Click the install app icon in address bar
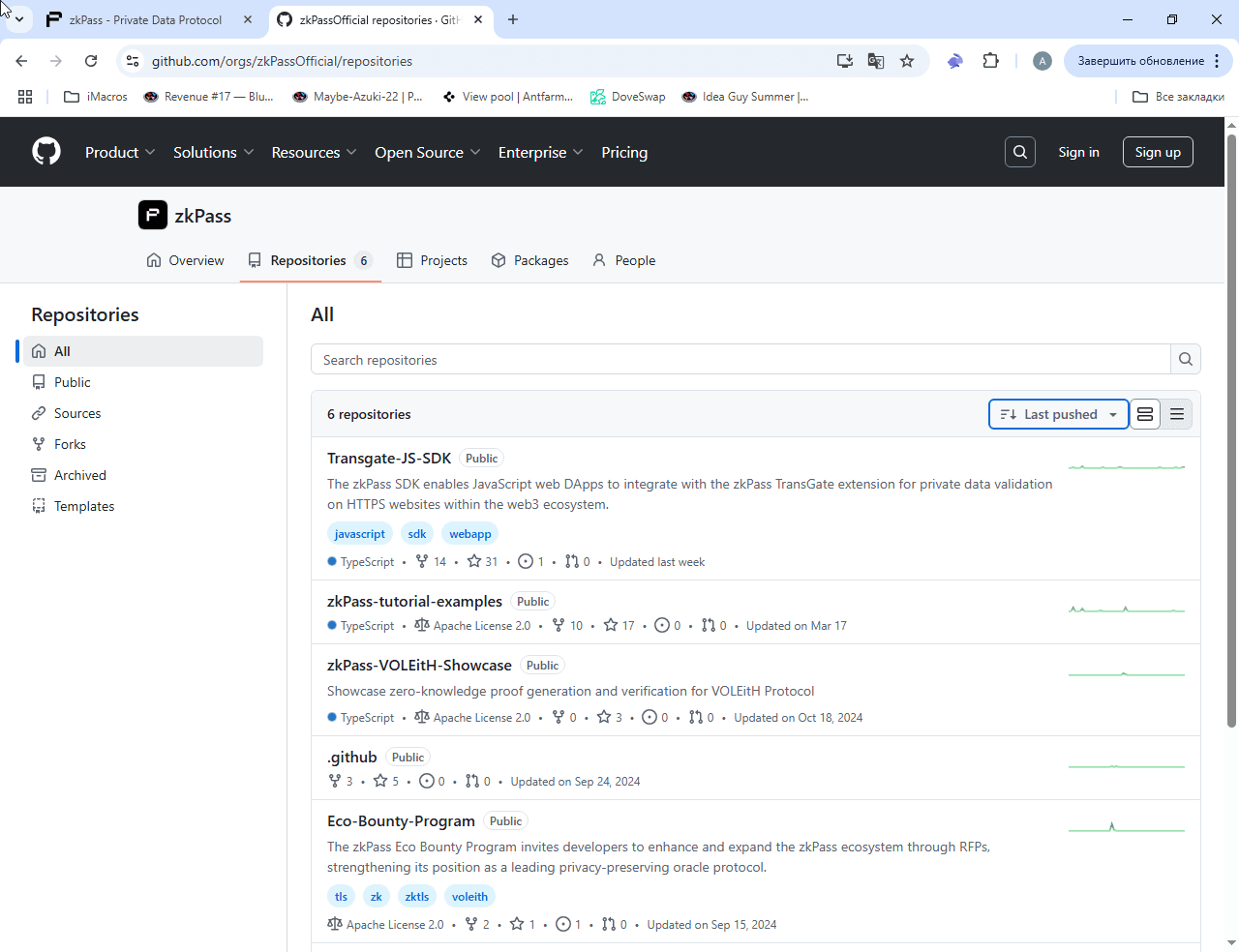The height and width of the screenshot is (952, 1239). tap(845, 61)
